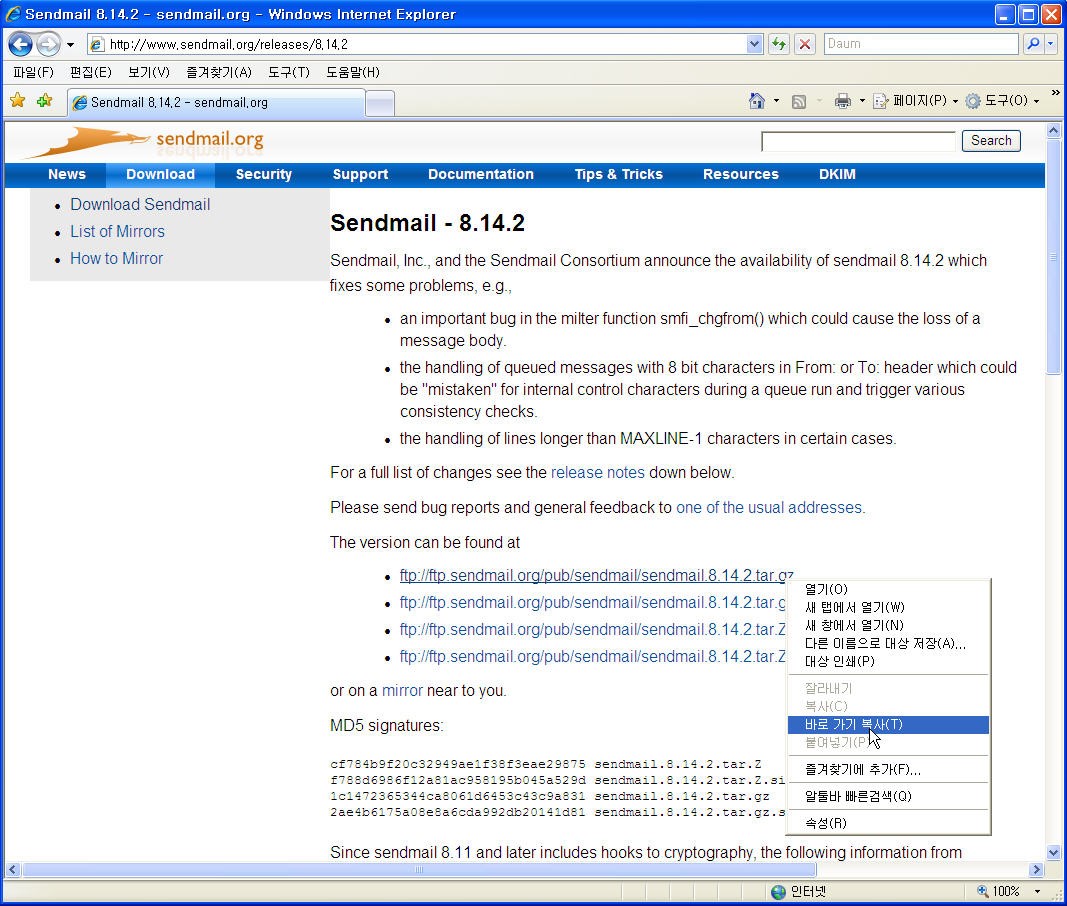Click the sendmail.org site search field
This screenshot has width=1067, height=906.
pyautogui.click(x=858, y=141)
